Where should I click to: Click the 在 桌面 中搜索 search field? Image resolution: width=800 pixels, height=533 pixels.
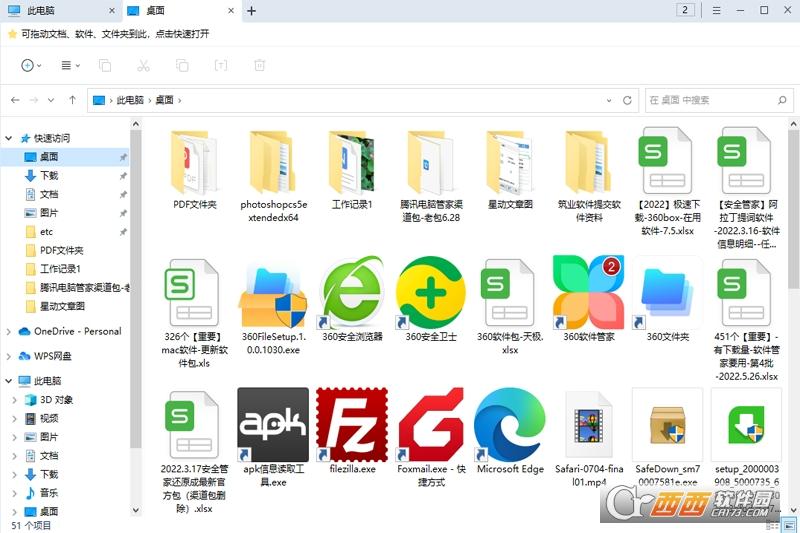(719, 100)
